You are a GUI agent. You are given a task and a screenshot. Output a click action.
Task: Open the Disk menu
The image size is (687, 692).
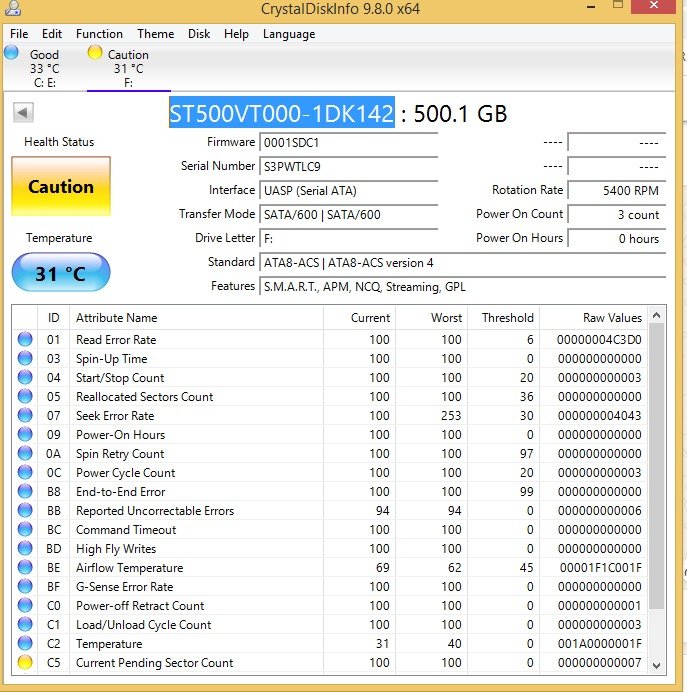tap(199, 34)
